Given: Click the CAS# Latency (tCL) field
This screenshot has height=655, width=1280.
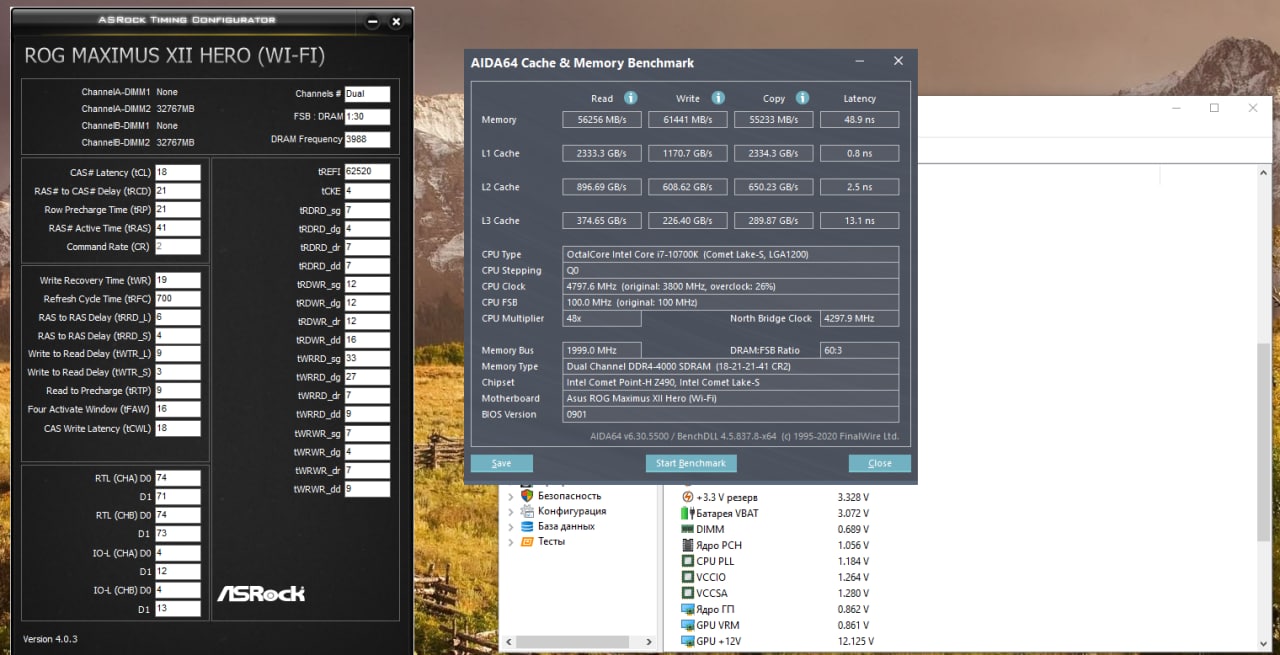Looking at the screenshot, I should 178,173.
